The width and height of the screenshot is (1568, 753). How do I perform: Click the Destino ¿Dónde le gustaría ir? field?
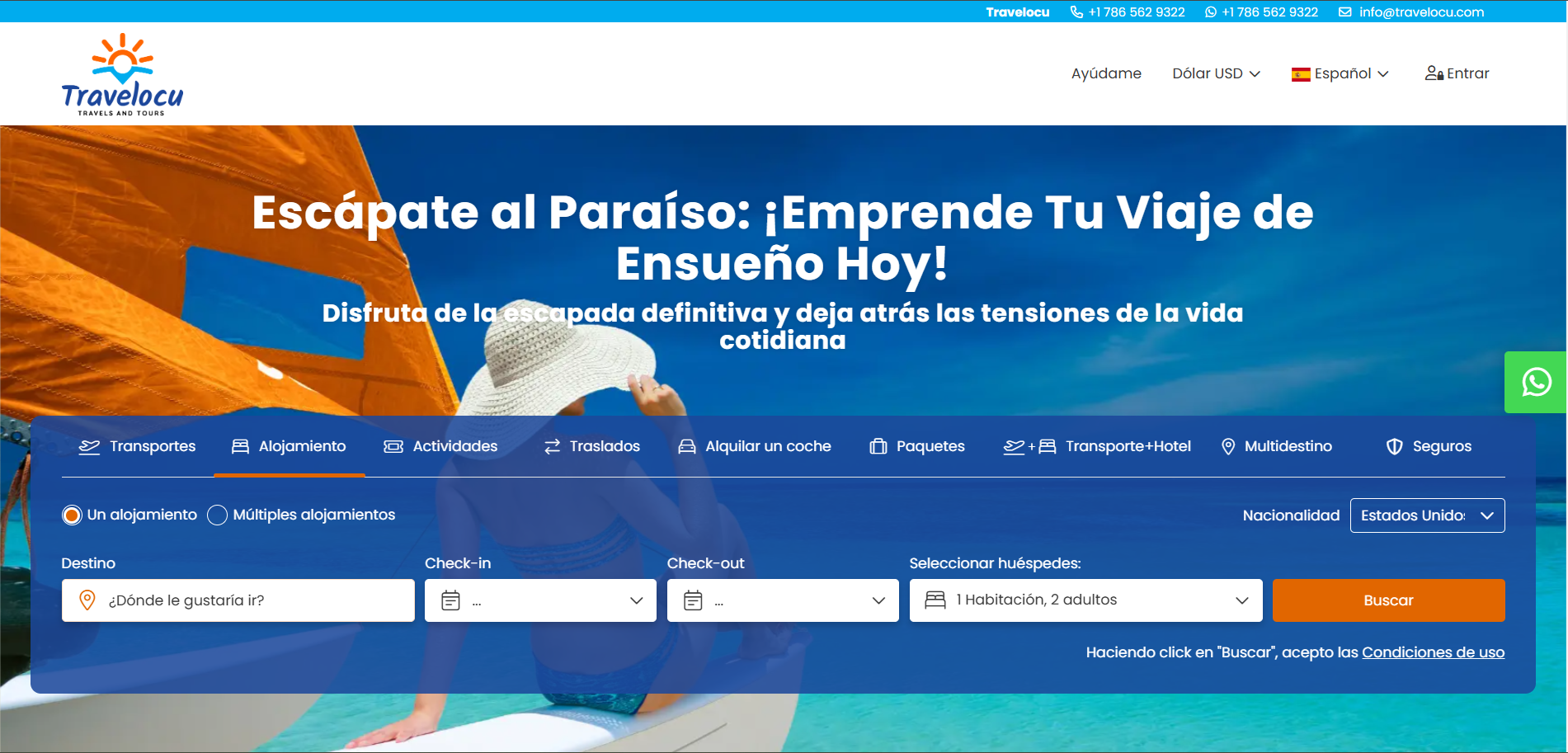[238, 600]
